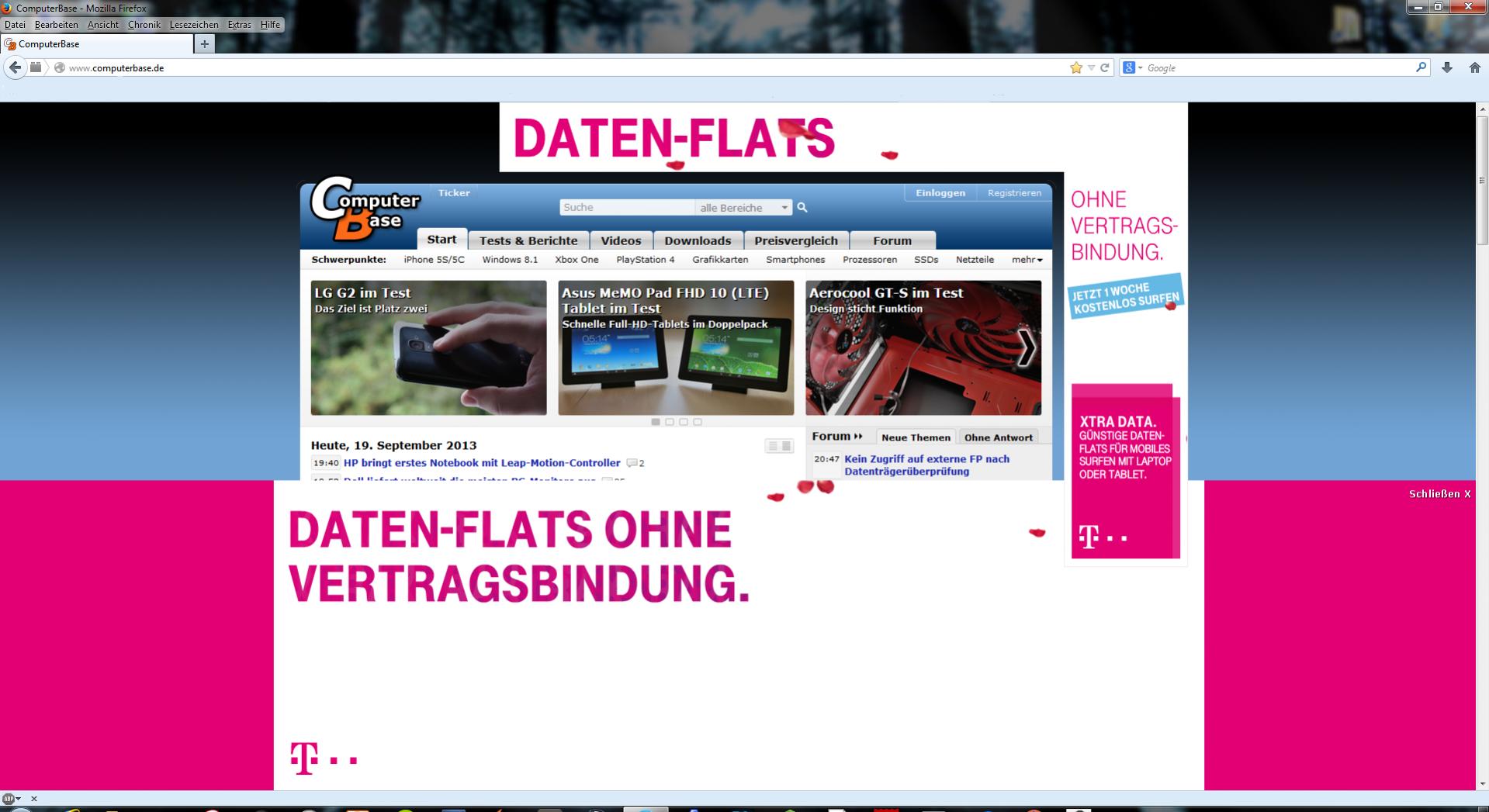This screenshot has height=812, width=1489.
Task: Open the Hilfe menu
Action: [x=270, y=25]
